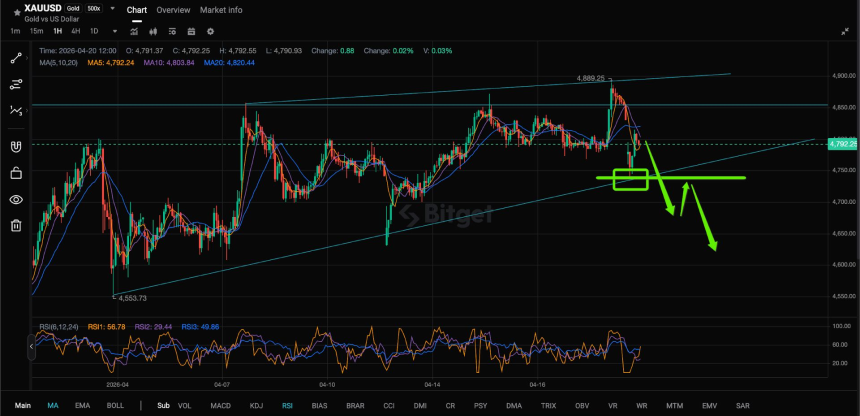This screenshot has width=860, height=416.
Task: Select the wave pattern drawing tool
Action: 16,110
